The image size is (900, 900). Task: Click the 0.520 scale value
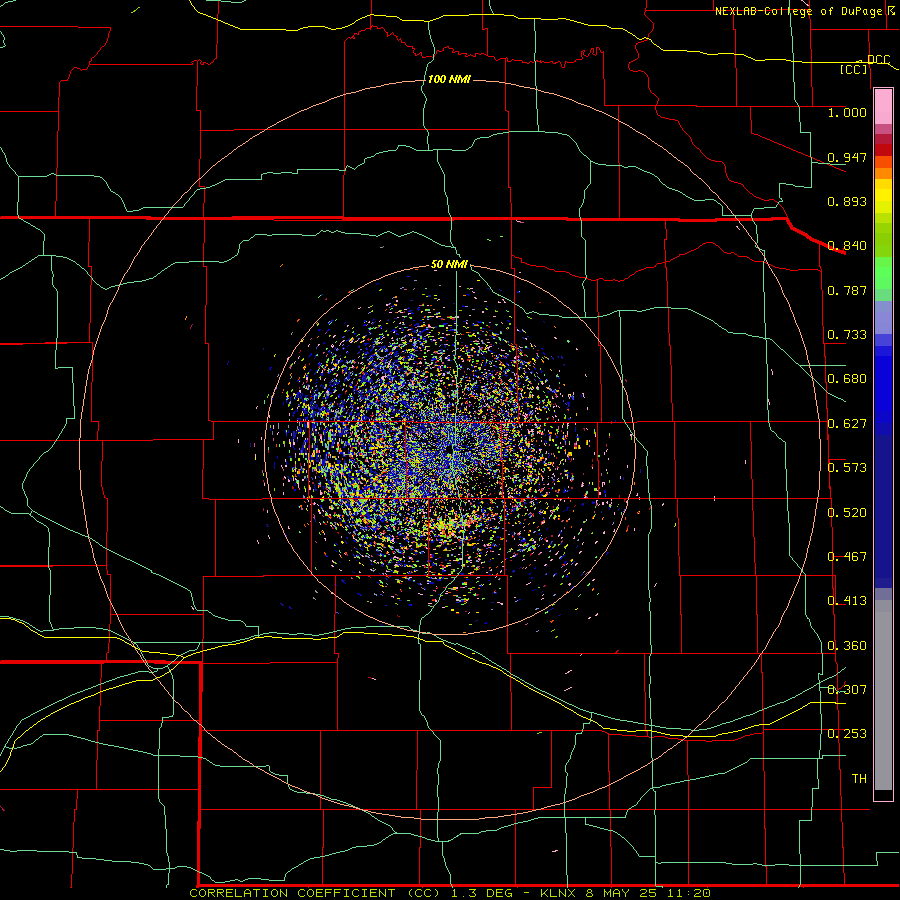[x=847, y=513]
